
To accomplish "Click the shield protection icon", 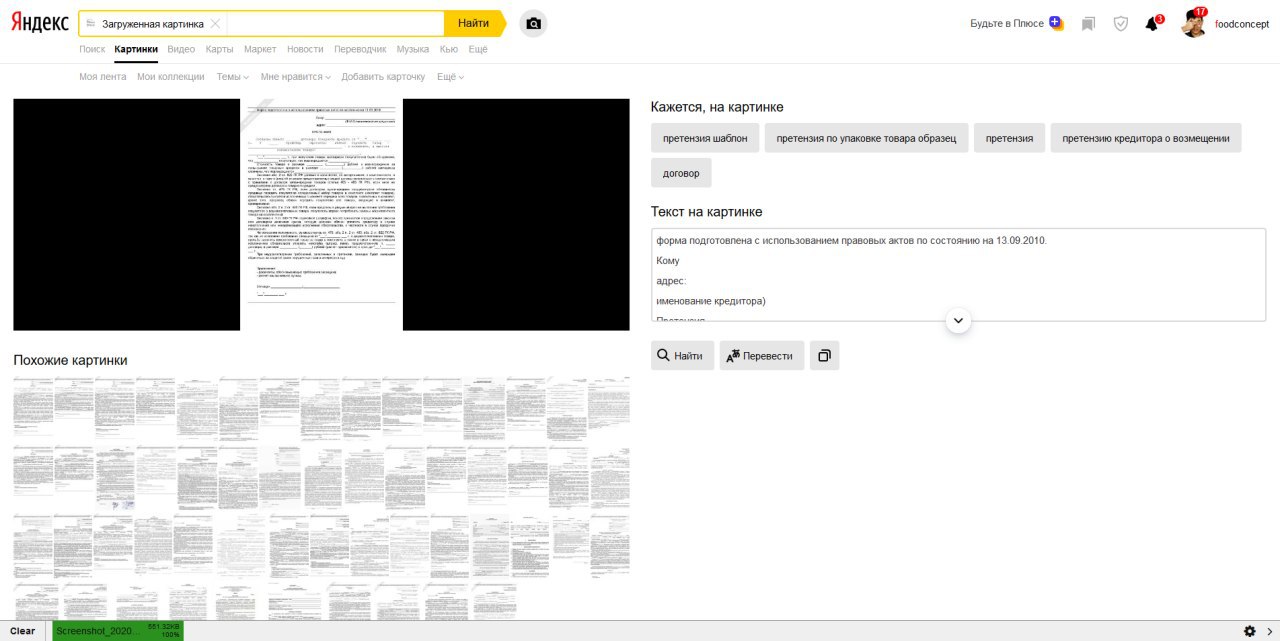I will [x=1121, y=23].
